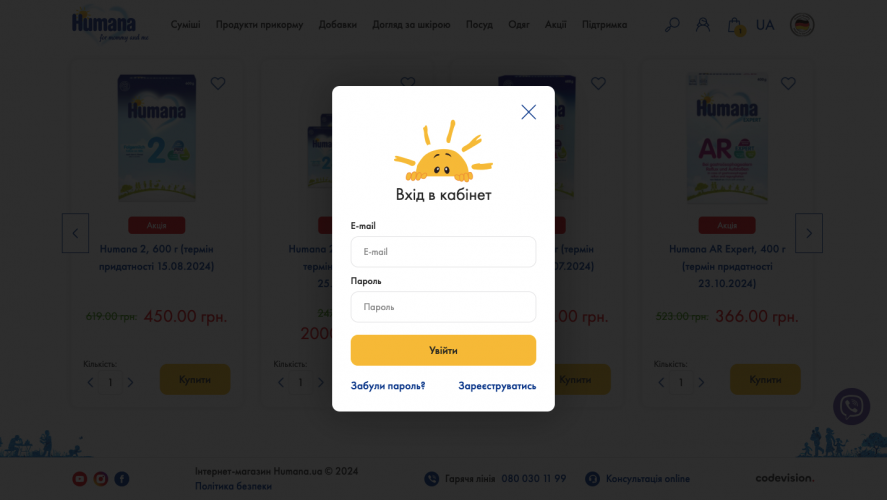
Task: Decrease quantity for Humana AR Expert
Action: point(661,383)
